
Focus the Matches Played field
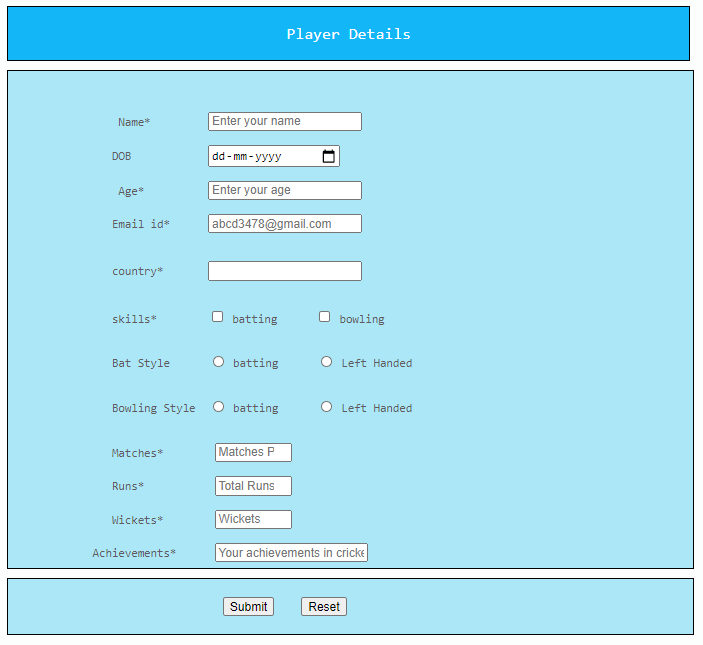[x=253, y=452]
